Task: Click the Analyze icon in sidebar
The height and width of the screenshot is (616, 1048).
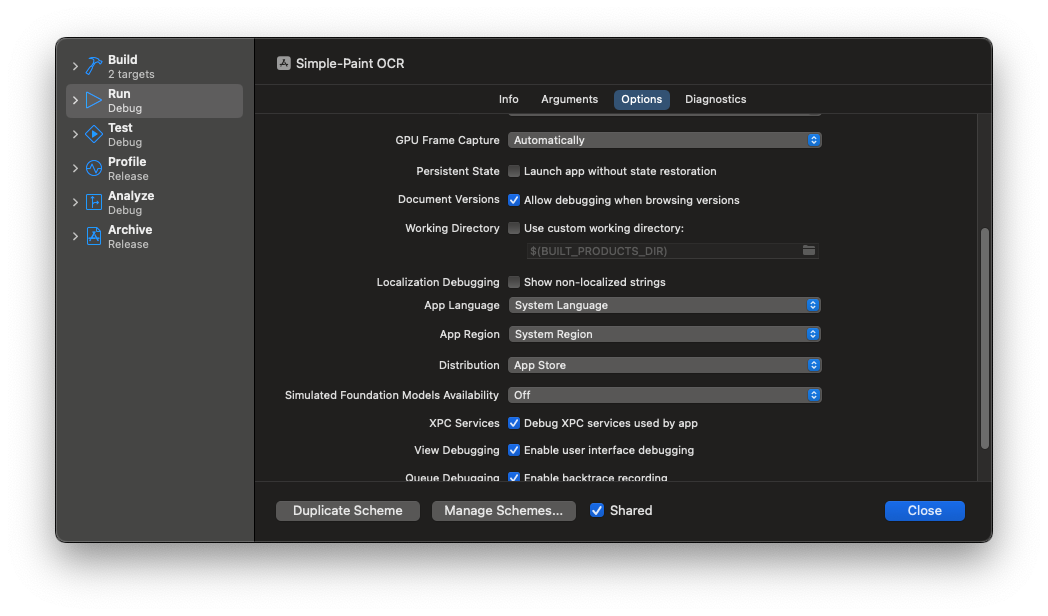Action: click(x=93, y=203)
